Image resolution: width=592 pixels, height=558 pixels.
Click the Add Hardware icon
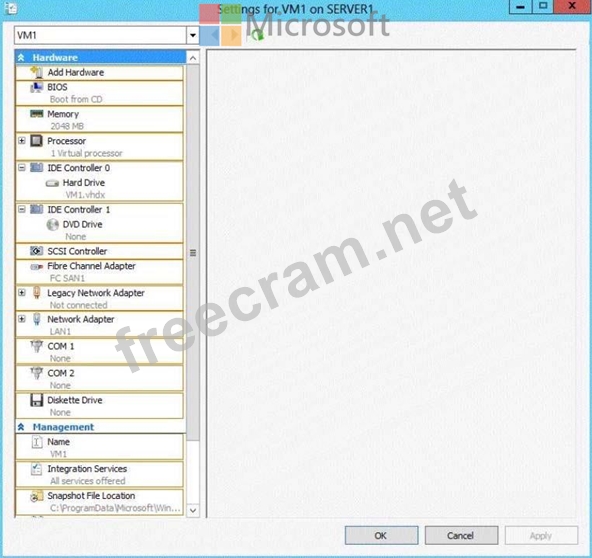tap(37, 72)
